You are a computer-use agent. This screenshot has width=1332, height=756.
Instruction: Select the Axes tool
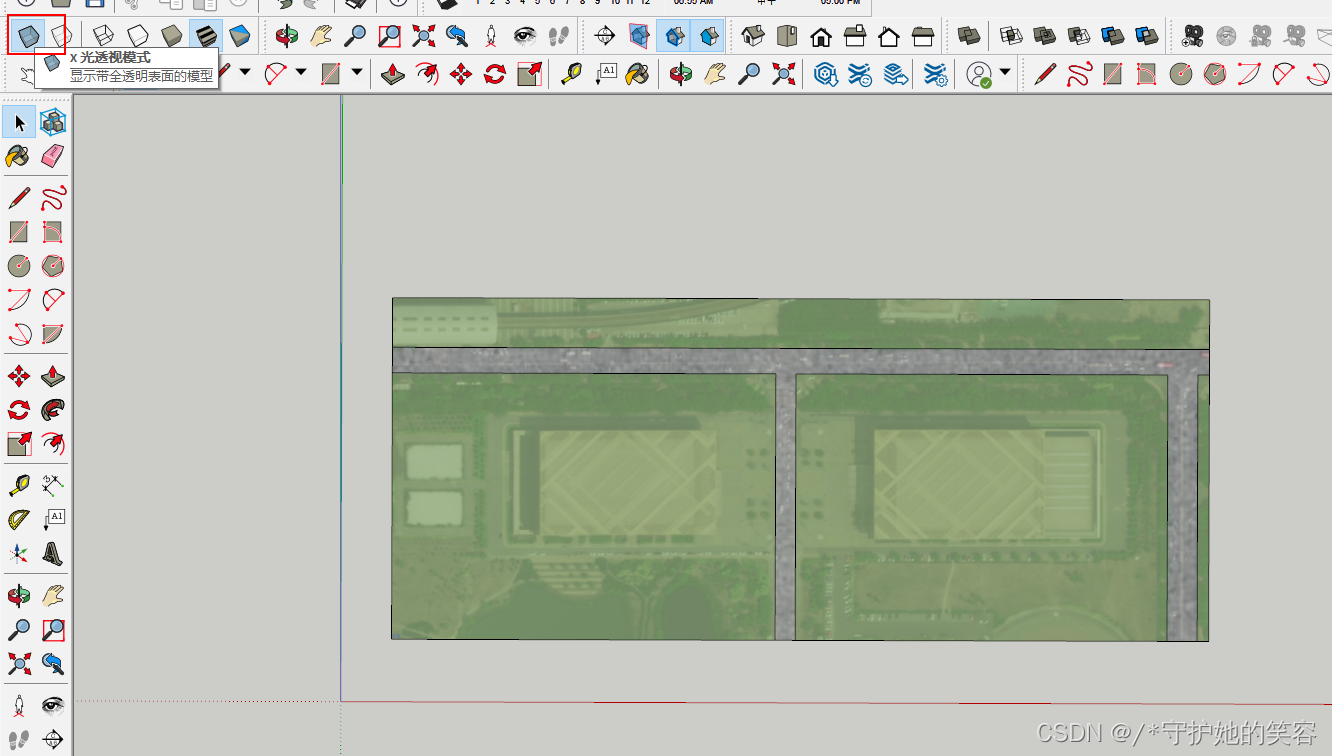19,553
